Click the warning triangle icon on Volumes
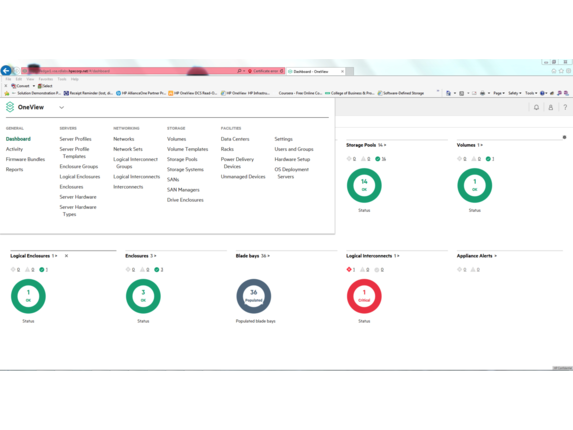This screenshot has height=430, width=573. coord(474,159)
